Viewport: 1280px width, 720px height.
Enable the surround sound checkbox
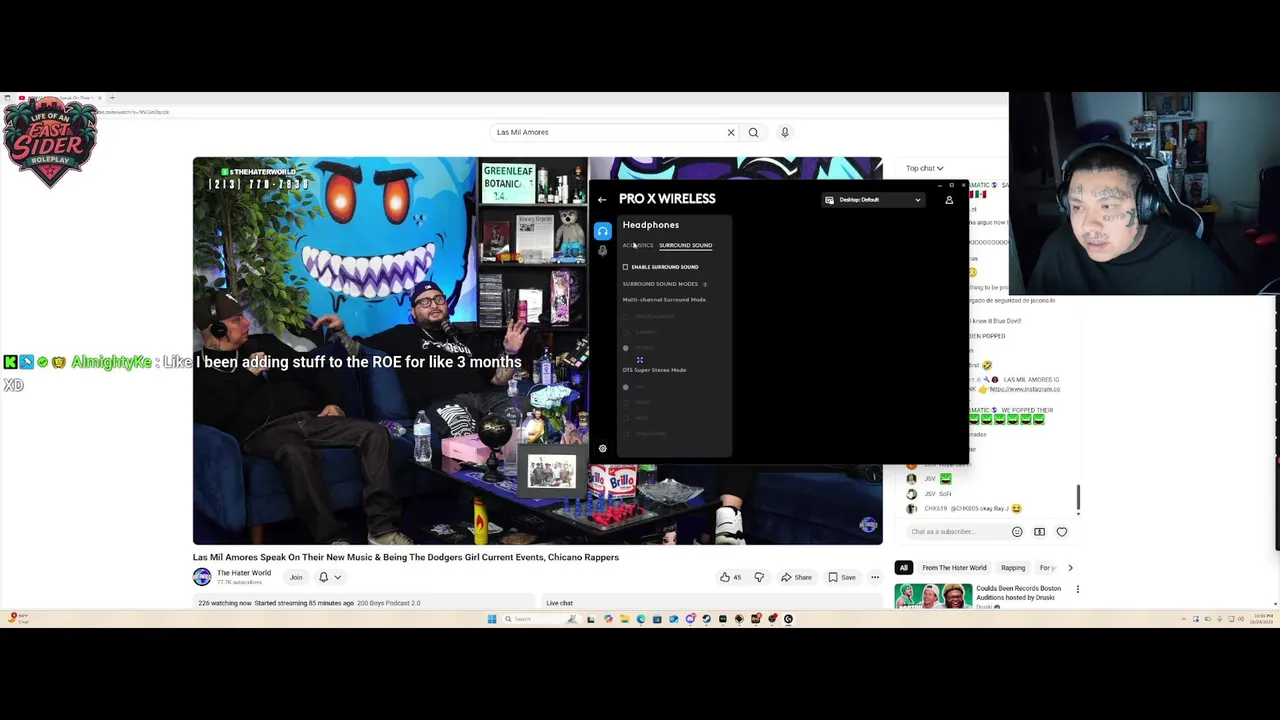point(626,267)
